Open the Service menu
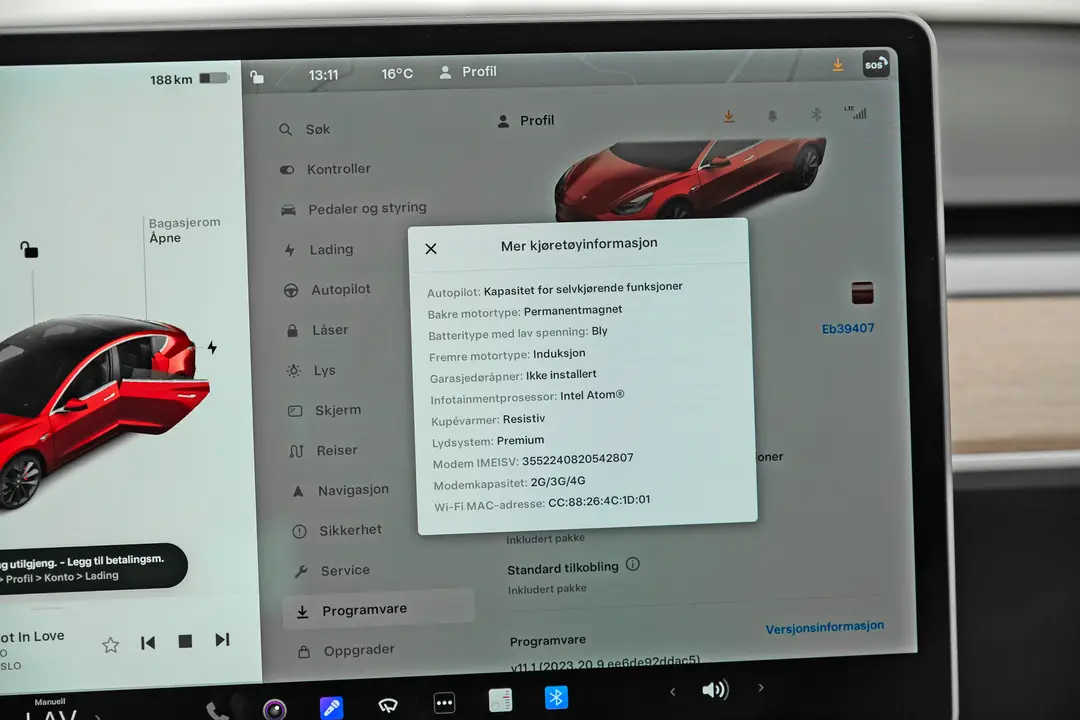 coord(332,570)
